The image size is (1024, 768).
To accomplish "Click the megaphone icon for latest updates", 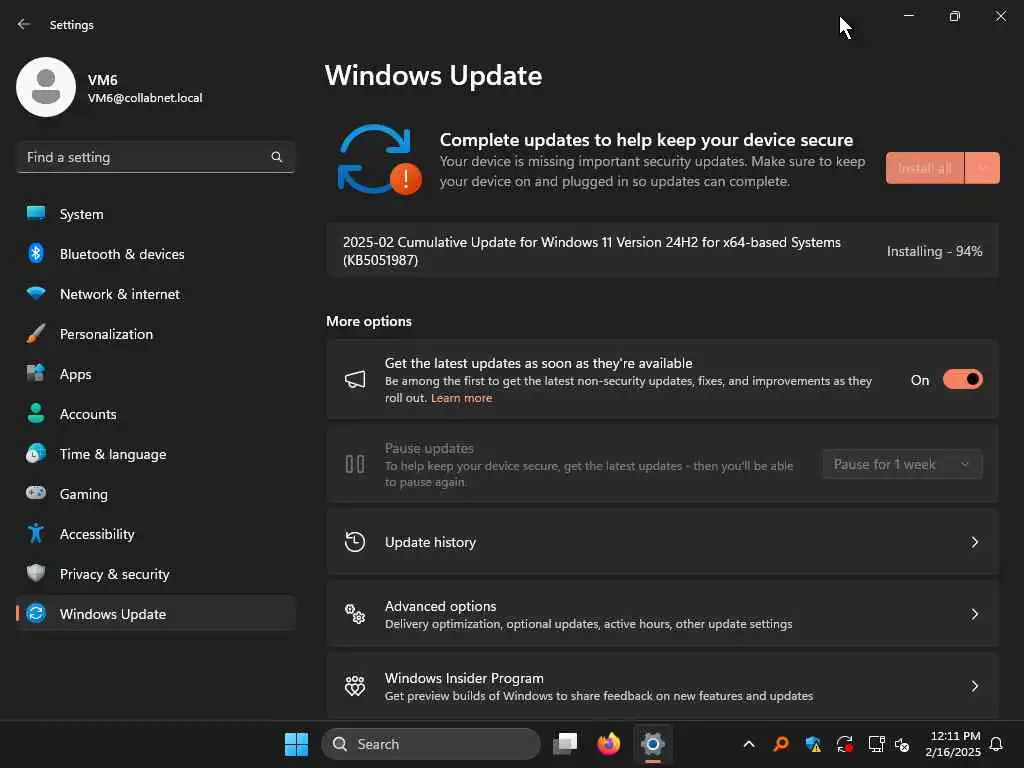I will [x=355, y=379].
